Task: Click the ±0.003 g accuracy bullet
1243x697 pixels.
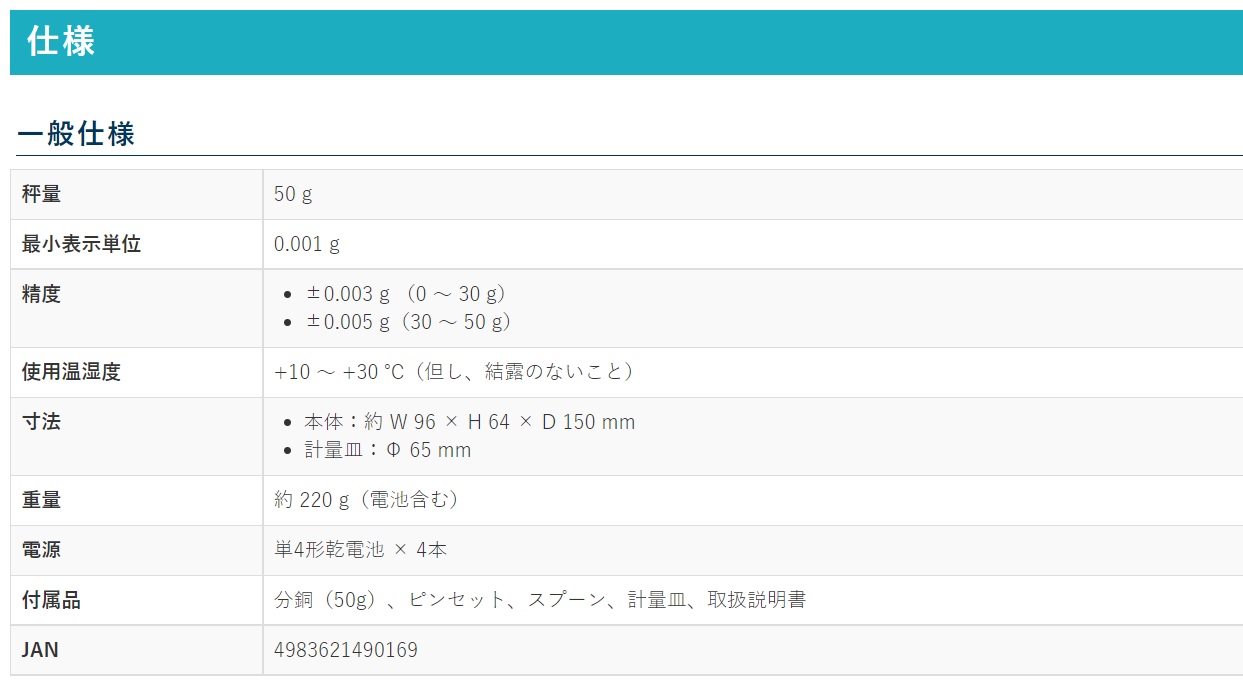Action: click(406, 294)
